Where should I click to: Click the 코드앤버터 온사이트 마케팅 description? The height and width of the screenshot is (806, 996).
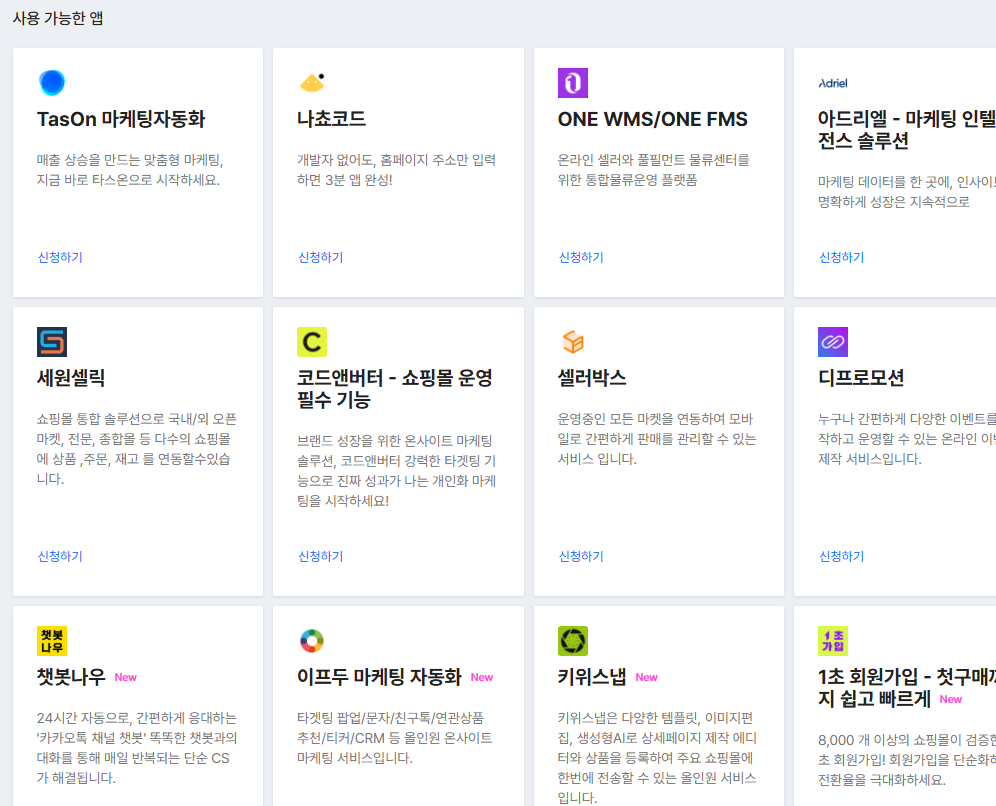[x=396, y=471]
